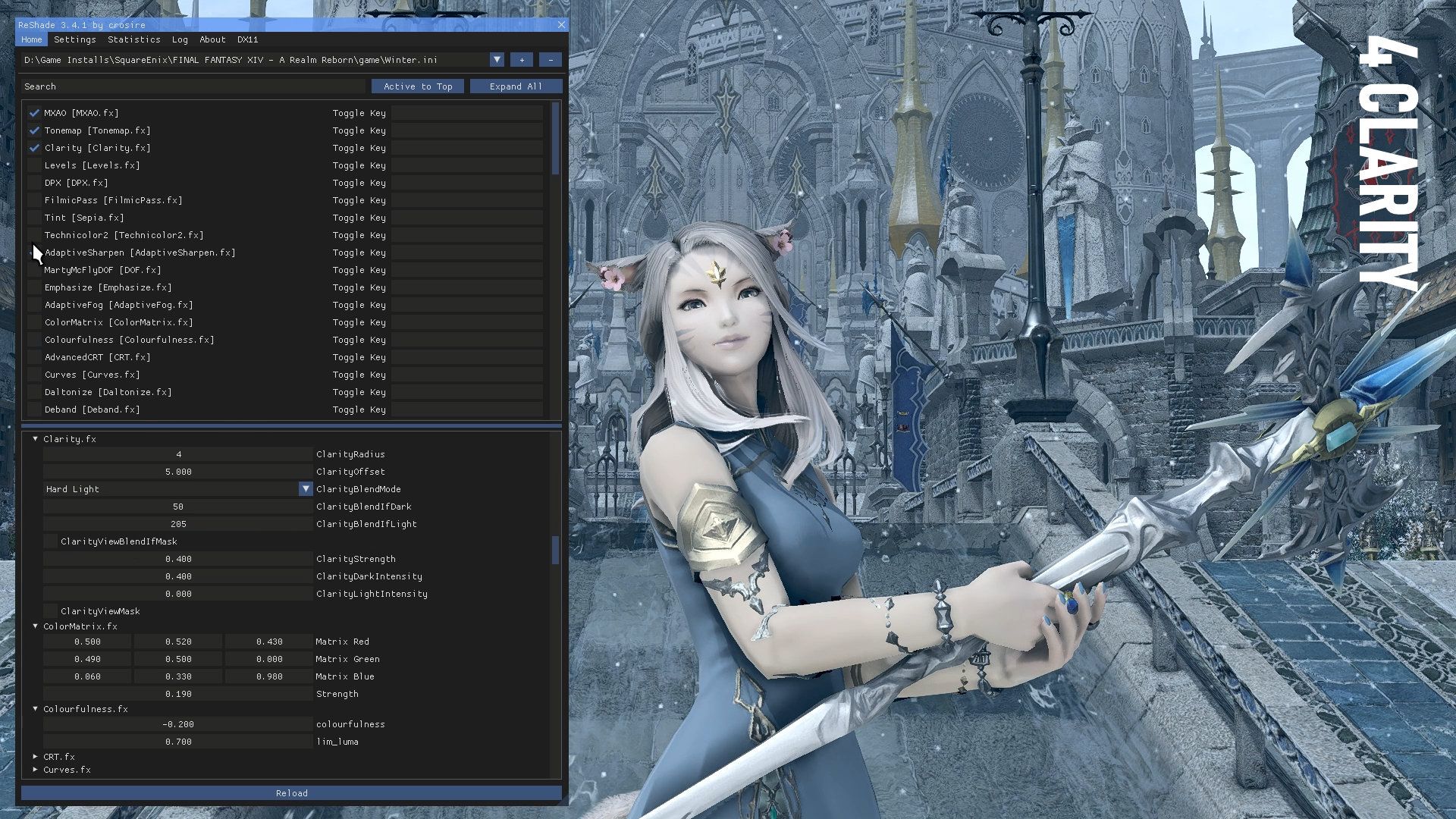Enable the MartyMcFlyDOF effect checkbox
This screenshot has width=1456, height=819.
(x=34, y=270)
